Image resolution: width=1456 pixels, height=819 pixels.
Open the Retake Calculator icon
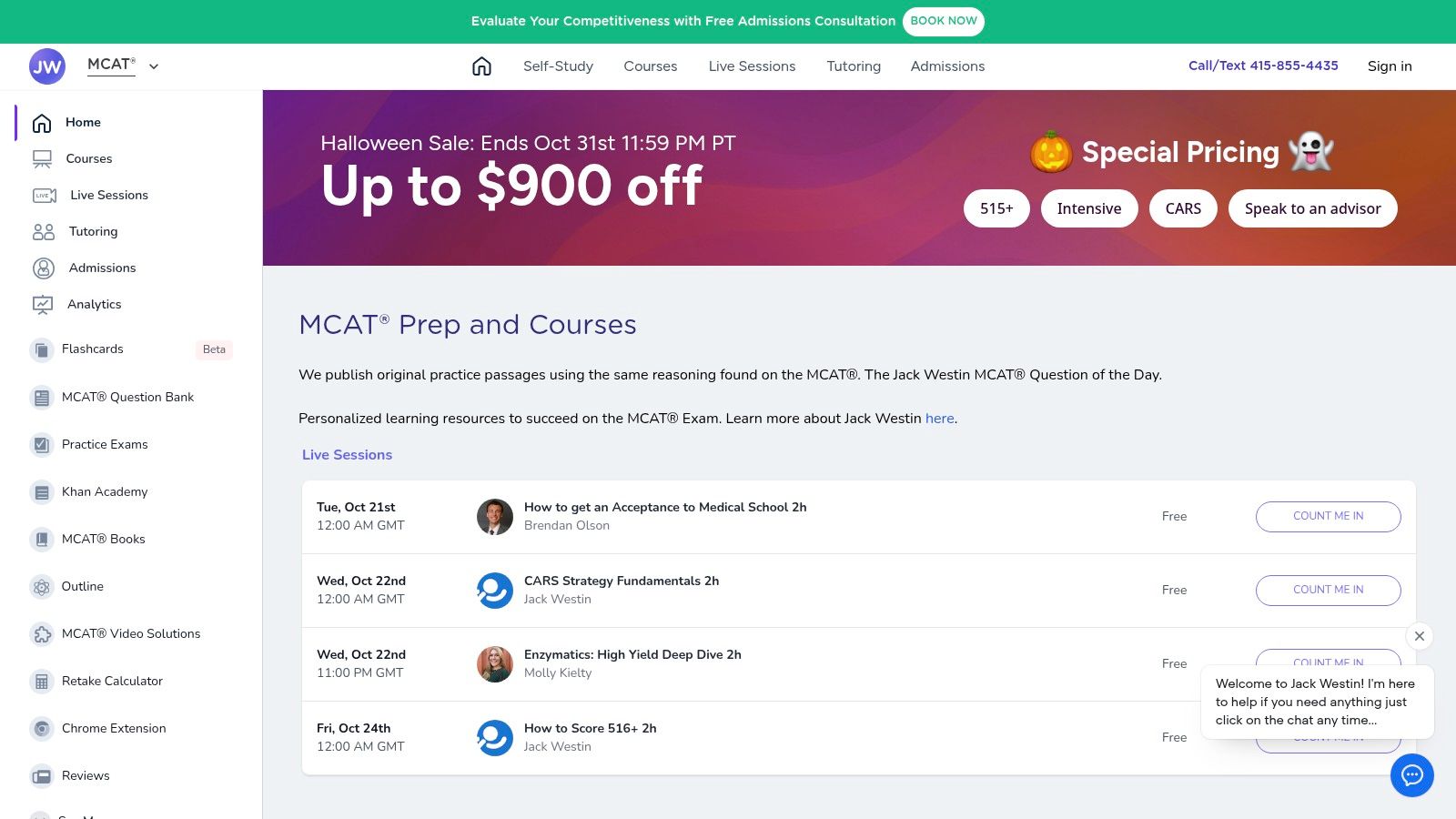(42, 682)
